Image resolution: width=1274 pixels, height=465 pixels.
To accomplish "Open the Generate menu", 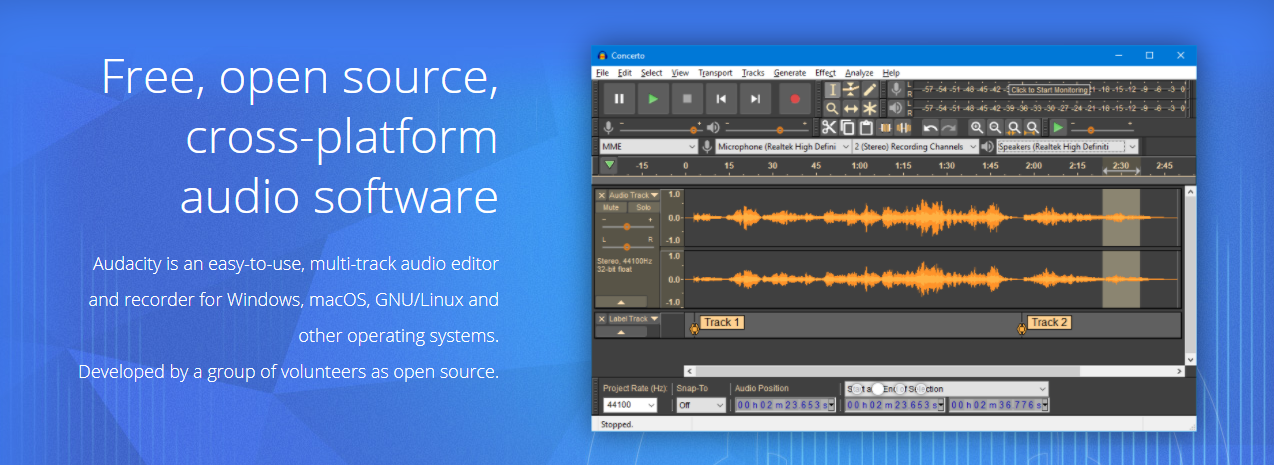I will 790,72.
